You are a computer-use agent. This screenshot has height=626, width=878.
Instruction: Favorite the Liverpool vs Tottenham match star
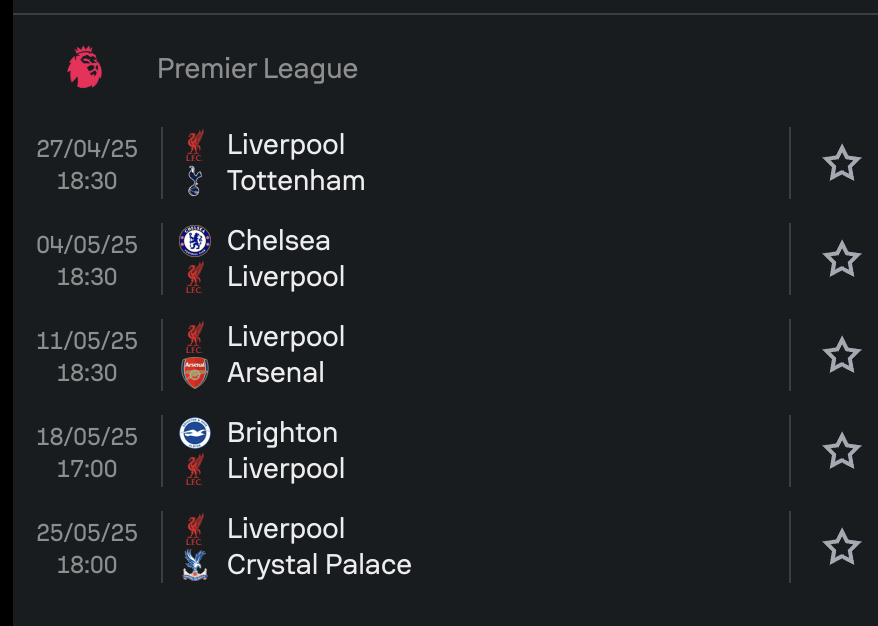(842, 163)
